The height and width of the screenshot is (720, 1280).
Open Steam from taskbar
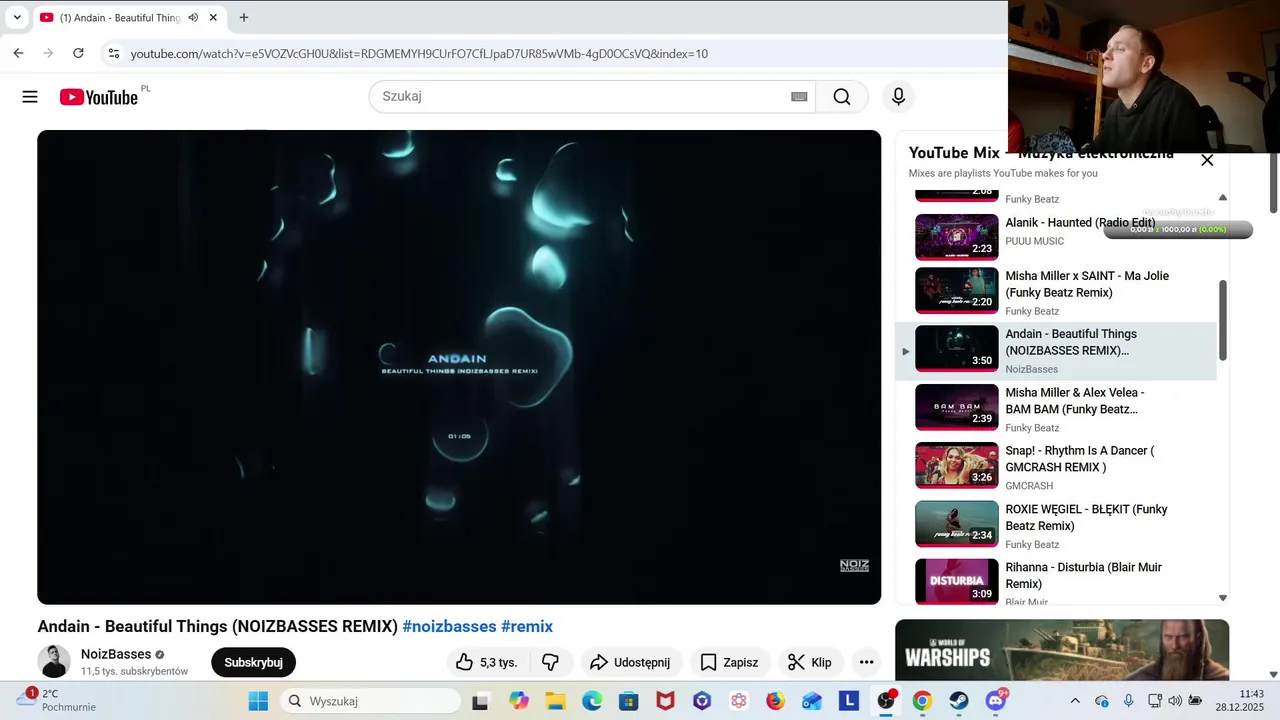959,701
